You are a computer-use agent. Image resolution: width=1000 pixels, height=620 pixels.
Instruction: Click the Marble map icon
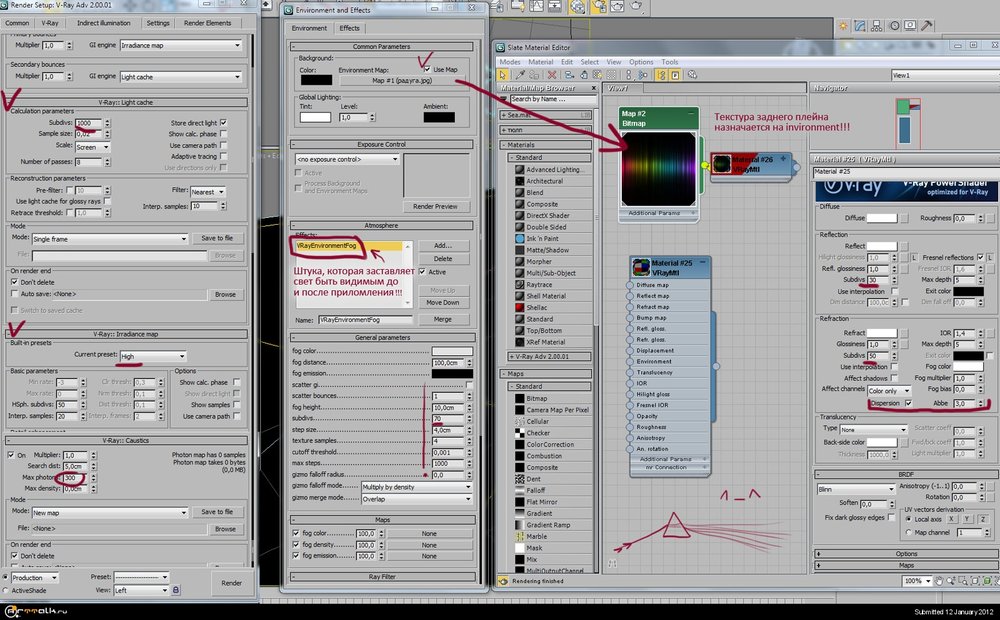tap(520, 536)
